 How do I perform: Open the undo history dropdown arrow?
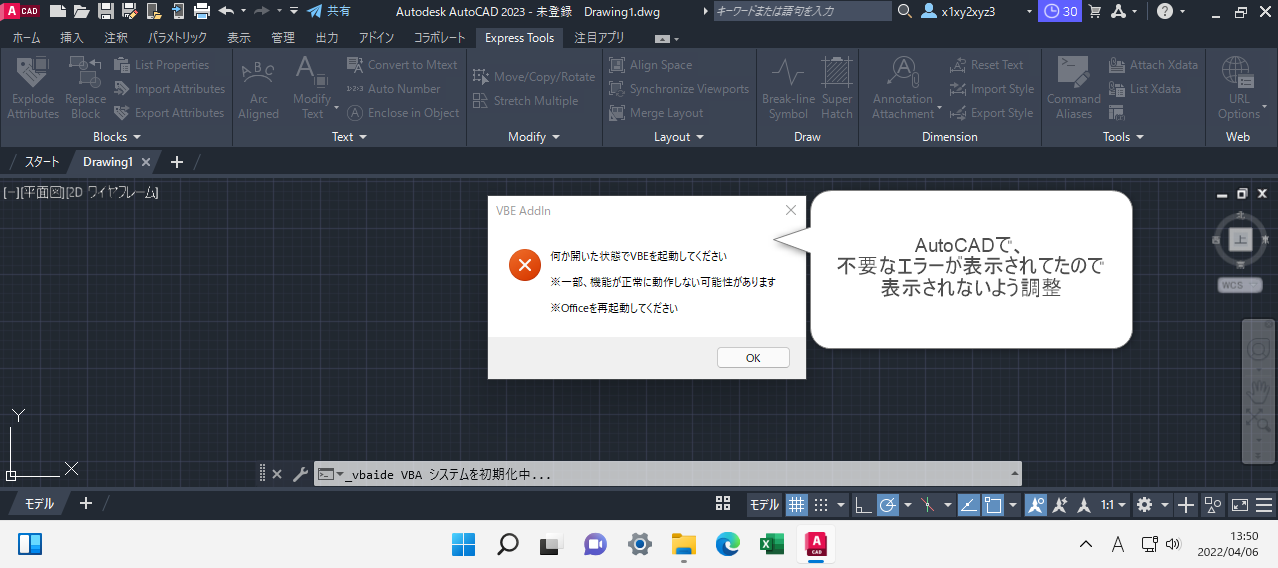click(x=243, y=11)
